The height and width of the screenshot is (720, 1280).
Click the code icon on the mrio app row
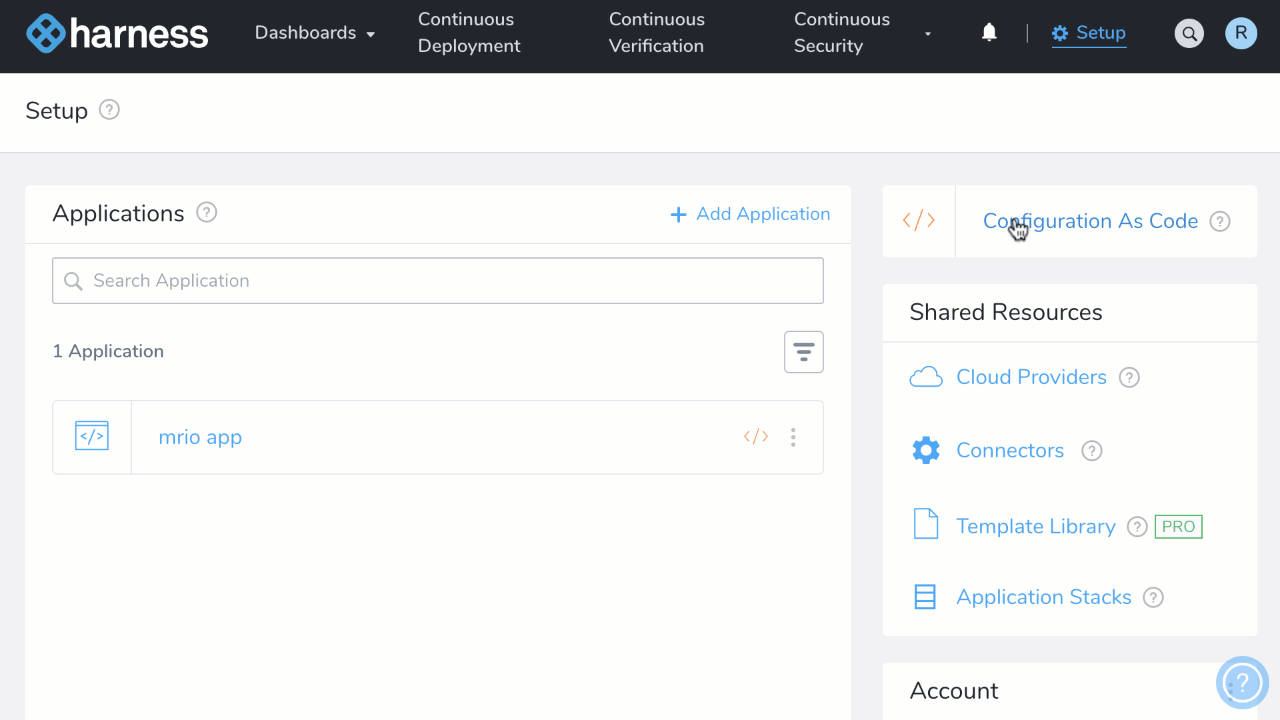click(754, 437)
